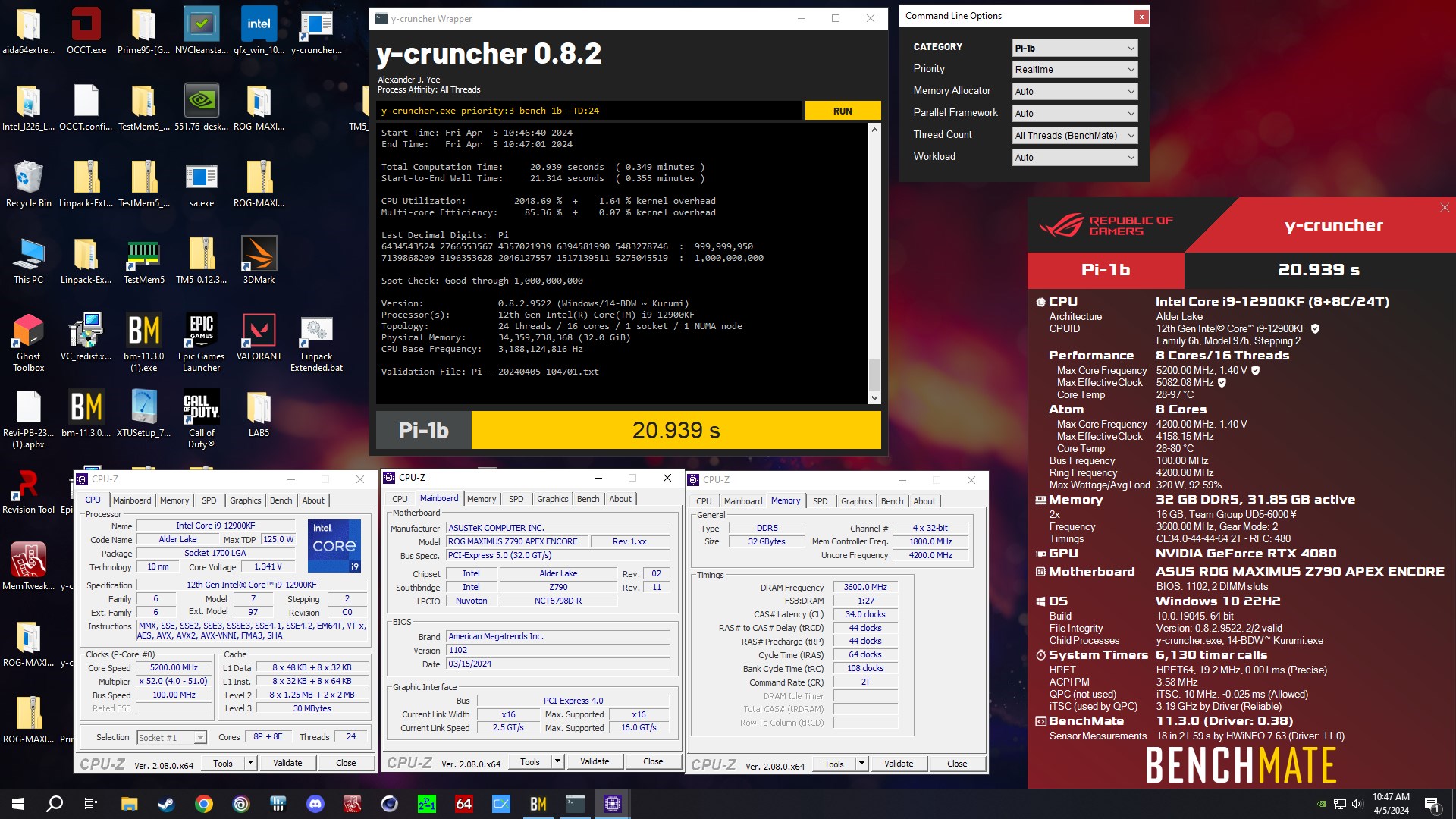Open the aida64extreme desktop shortcut
The height and width of the screenshot is (819, 1456).
pos(28,31)
